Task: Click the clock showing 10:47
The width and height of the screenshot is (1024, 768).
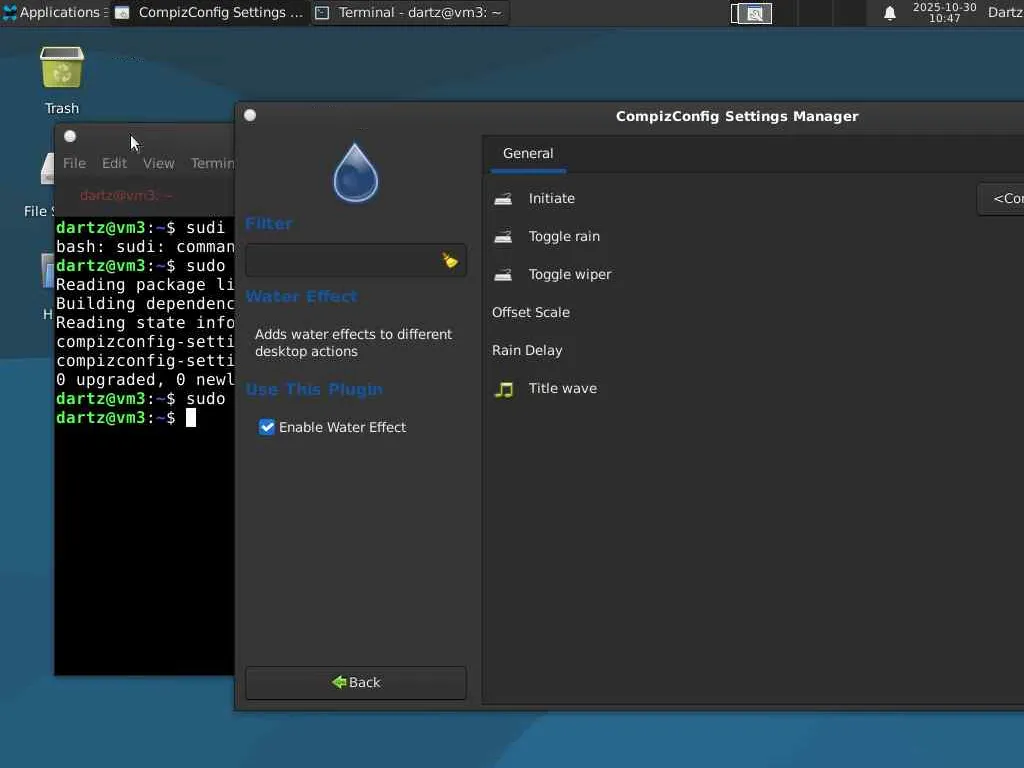Action: pyautogui.click(x=944, y=12)
